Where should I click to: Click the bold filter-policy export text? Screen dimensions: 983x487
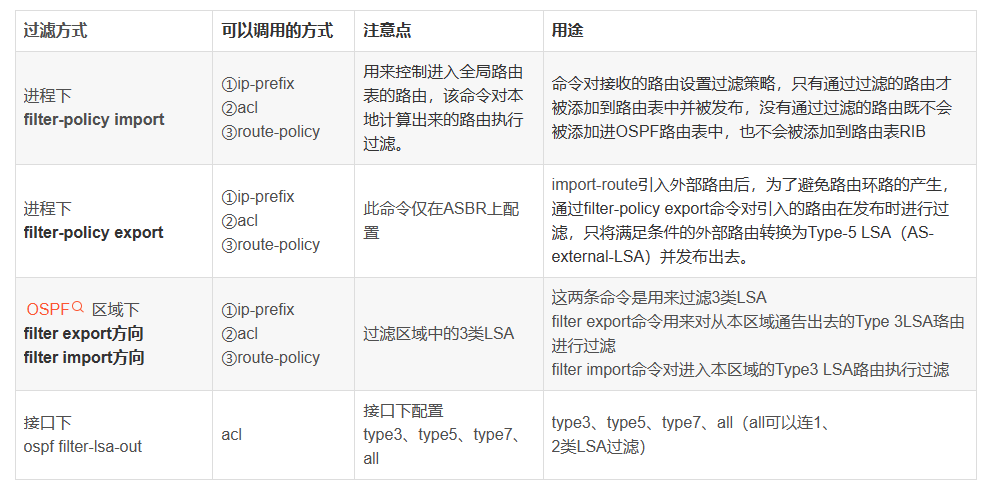click(94, 233)
